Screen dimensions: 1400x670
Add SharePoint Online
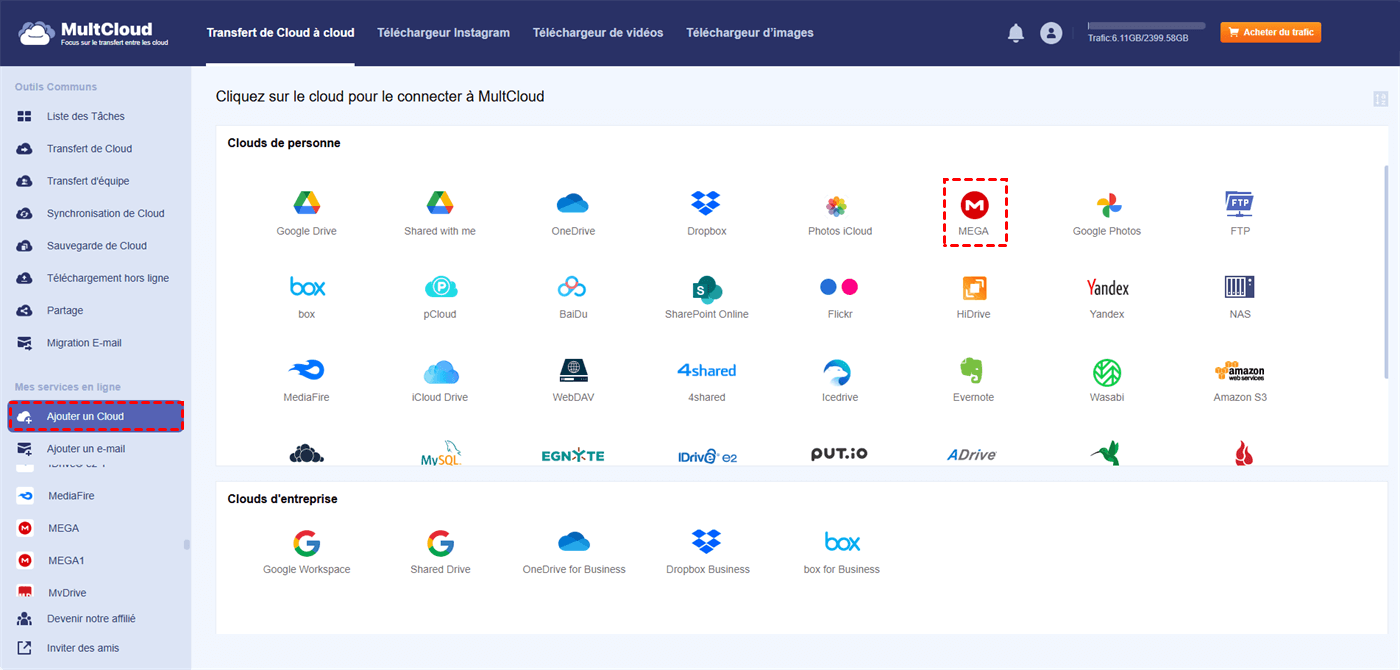[x=706, y=297]
